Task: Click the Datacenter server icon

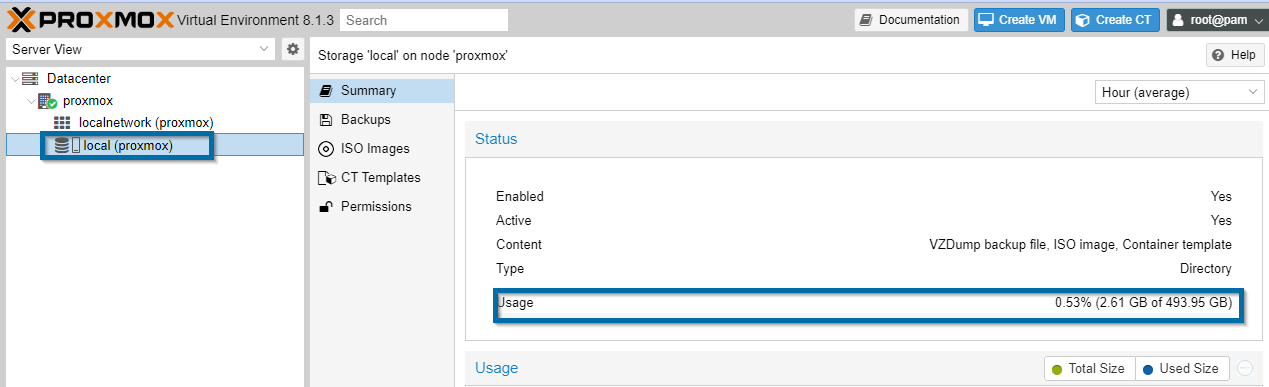Action: [30, 78]
